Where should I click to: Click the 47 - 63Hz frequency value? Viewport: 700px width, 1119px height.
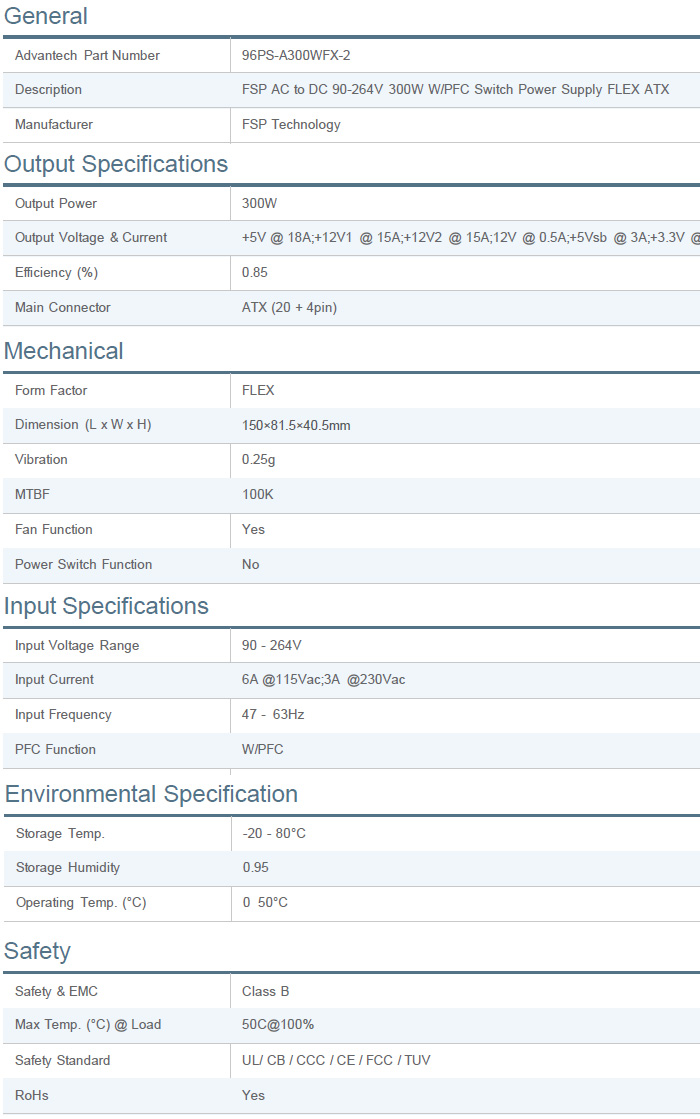tap(273, 715)
